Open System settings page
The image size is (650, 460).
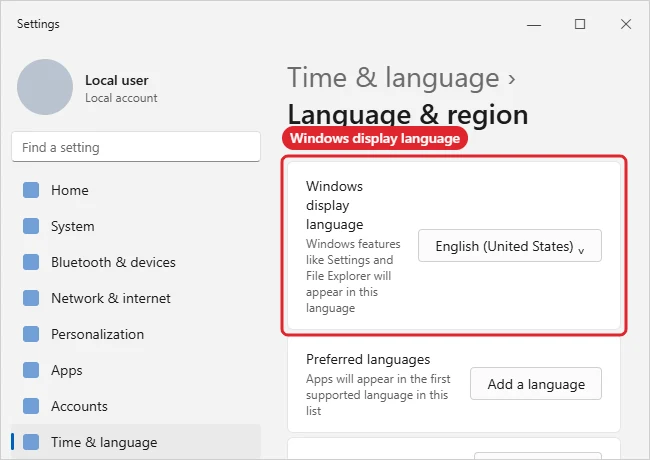point(136,226)
